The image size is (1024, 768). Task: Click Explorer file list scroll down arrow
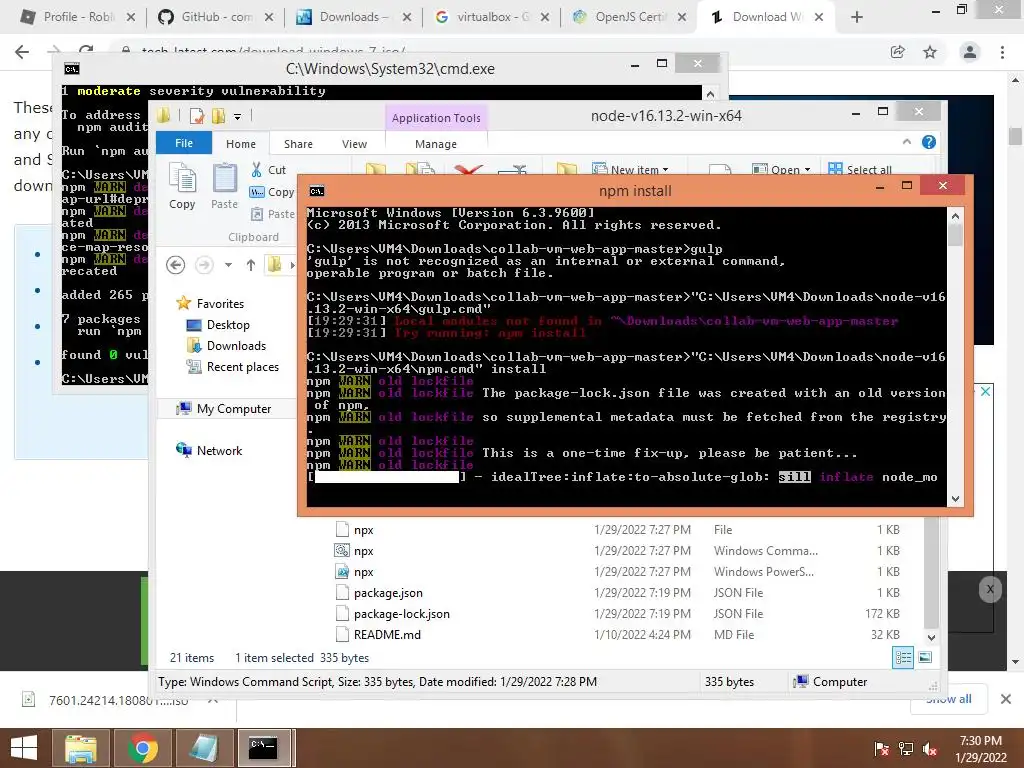931,637
